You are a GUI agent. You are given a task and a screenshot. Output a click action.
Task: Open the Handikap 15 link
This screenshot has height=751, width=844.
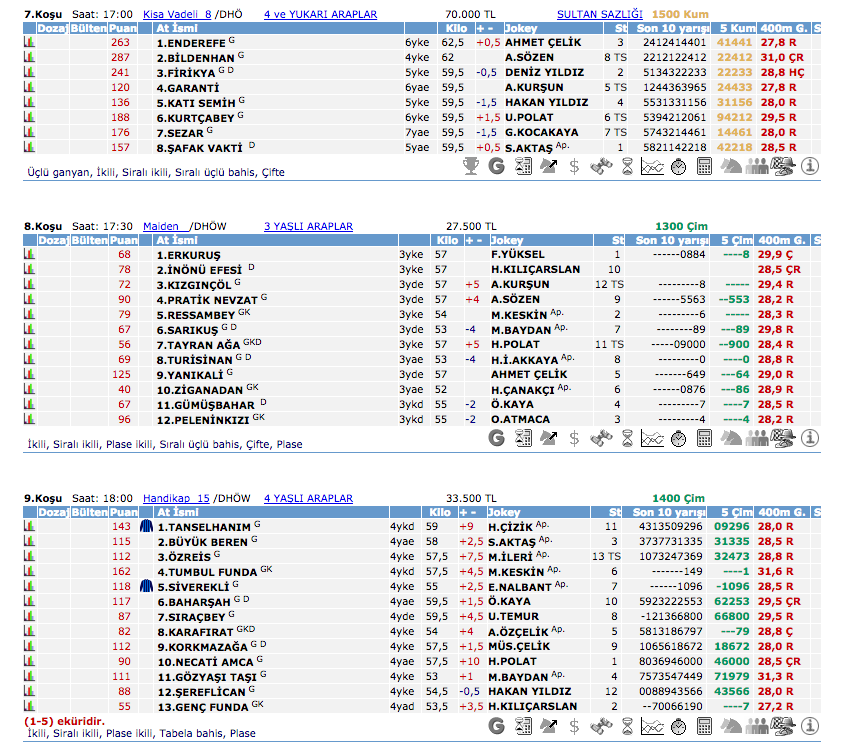[x=176, y=498]
